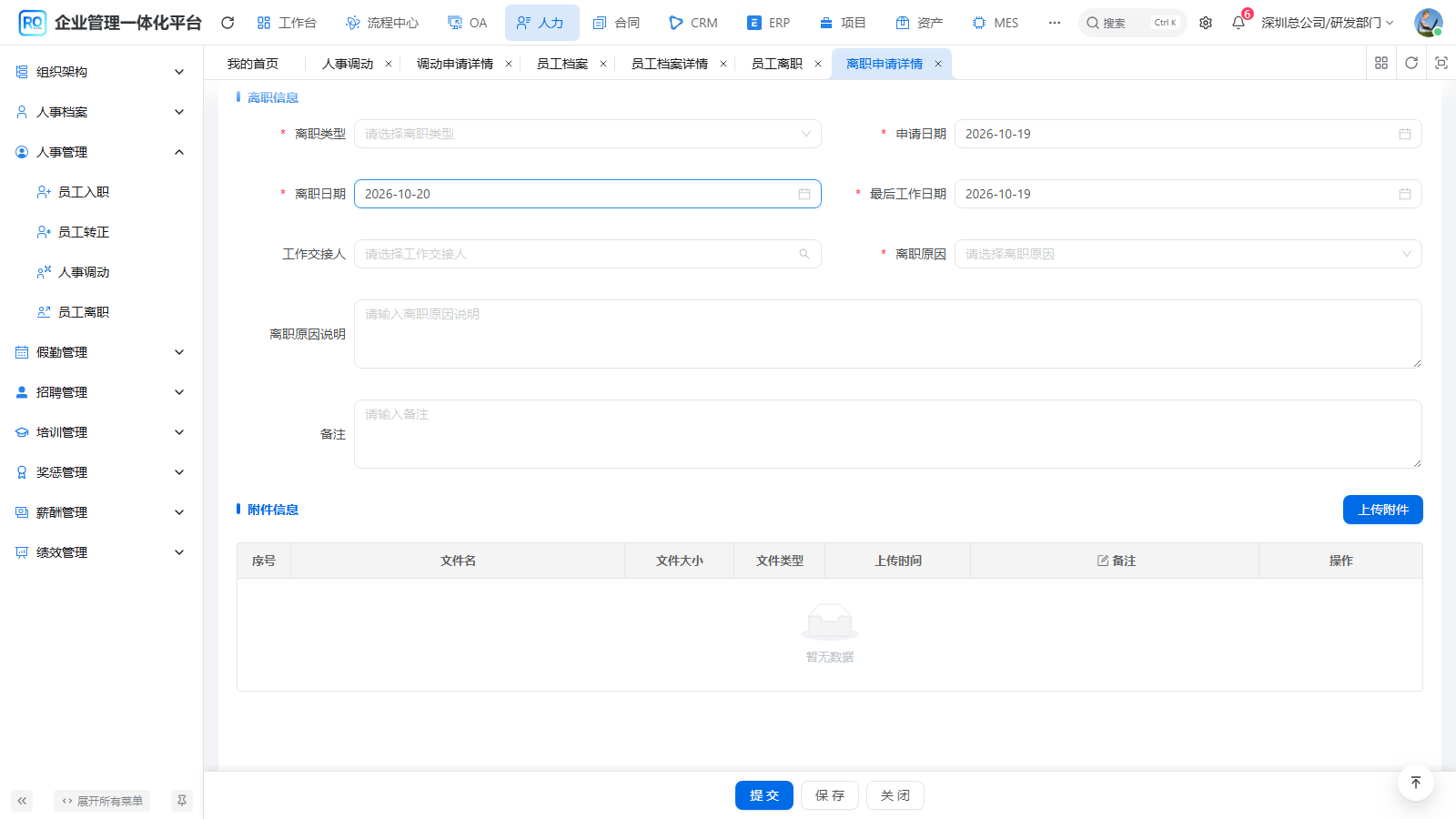Image resolution: width=1456 pixels, height=819 pixels.
Task: Open the notification bell
Action: 1239,23
